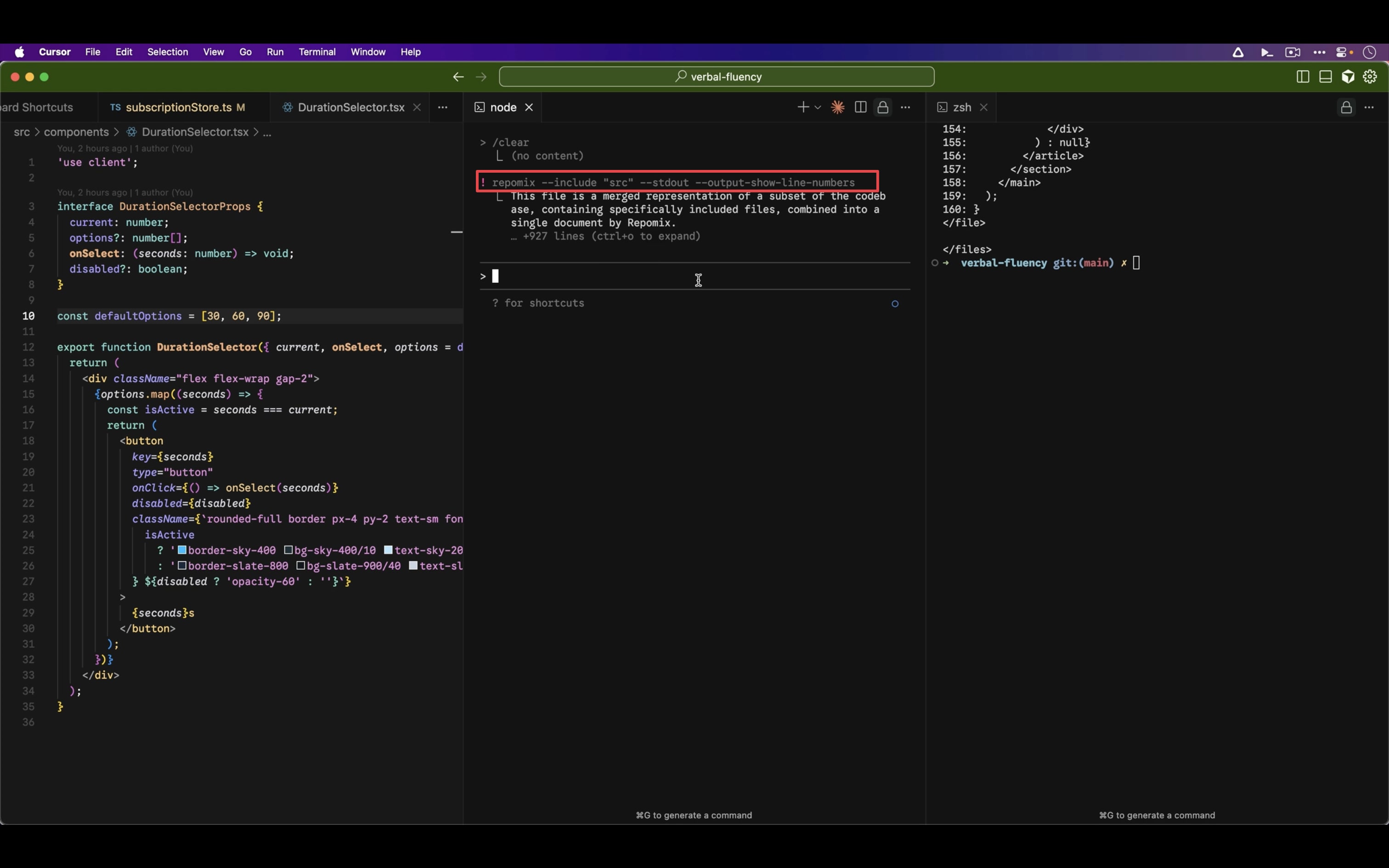Viewport: 1389px width, 868px height.
Task: Open the screen recording camera menu bar icon
Action: coord(1293,52)
